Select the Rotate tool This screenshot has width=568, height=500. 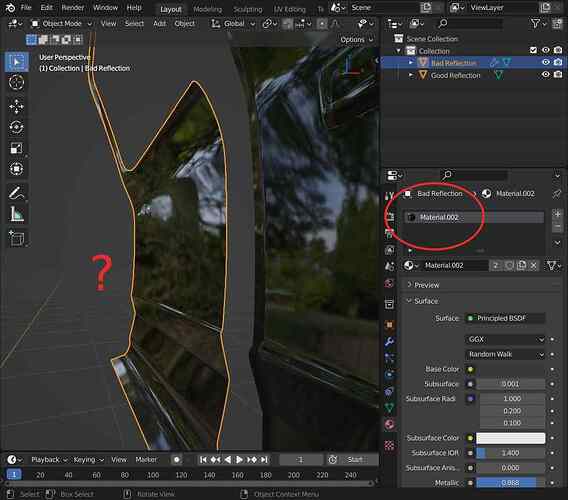pyautogui.click(x=16, y=127)
